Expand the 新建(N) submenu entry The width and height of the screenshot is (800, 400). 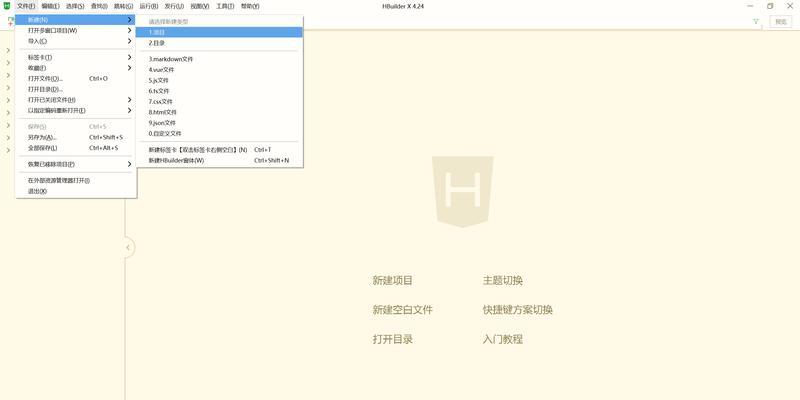tap(76, 19)
